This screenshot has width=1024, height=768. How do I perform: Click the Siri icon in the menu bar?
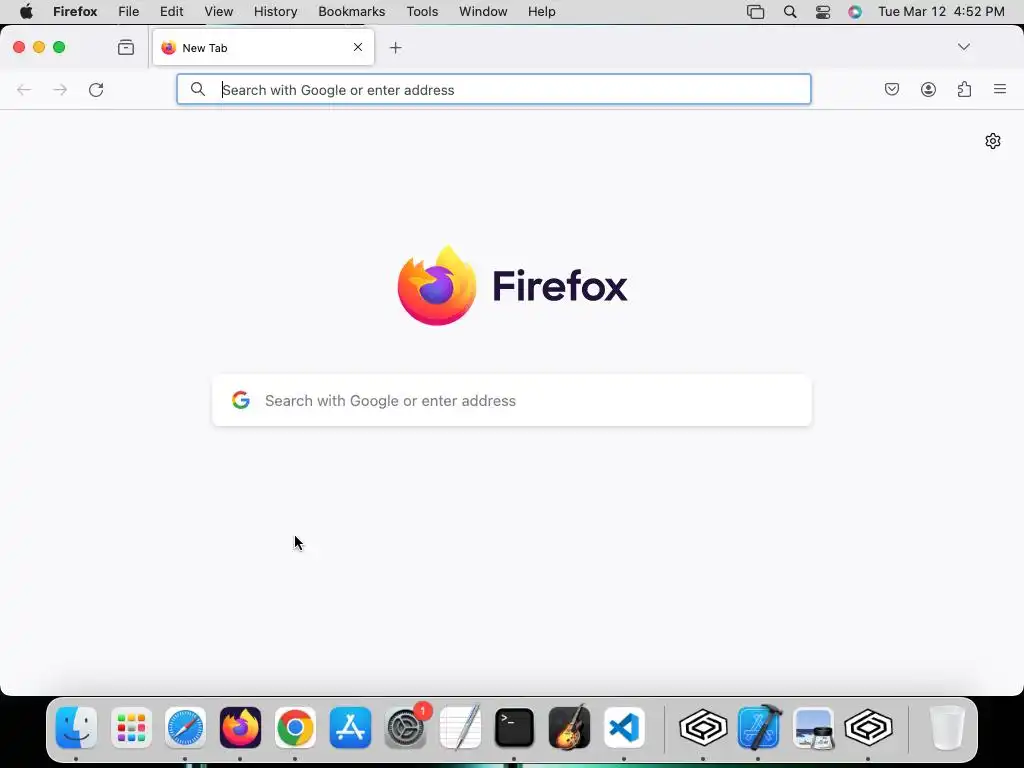tap(855, 12)
